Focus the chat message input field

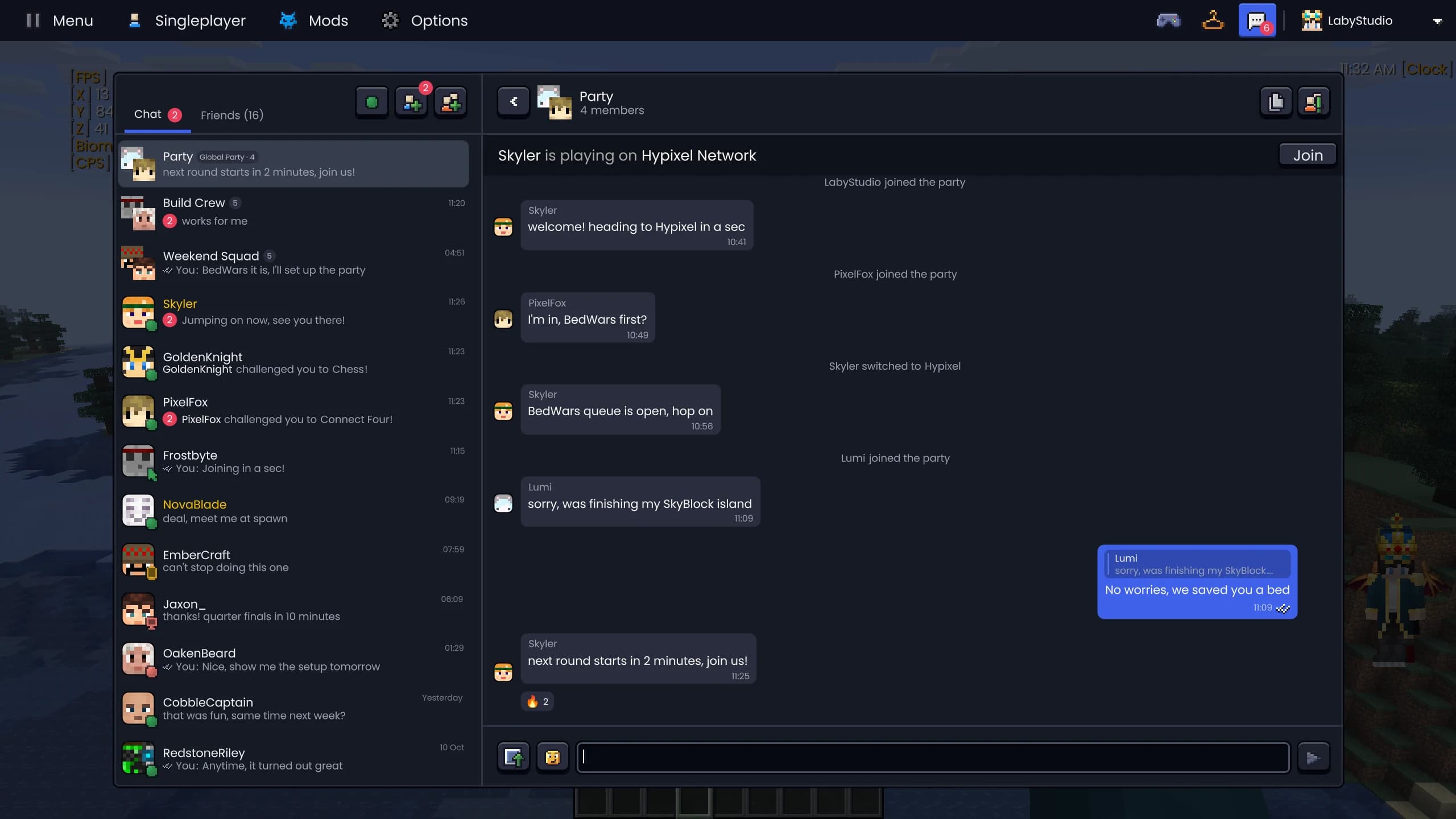coord(933,757)
